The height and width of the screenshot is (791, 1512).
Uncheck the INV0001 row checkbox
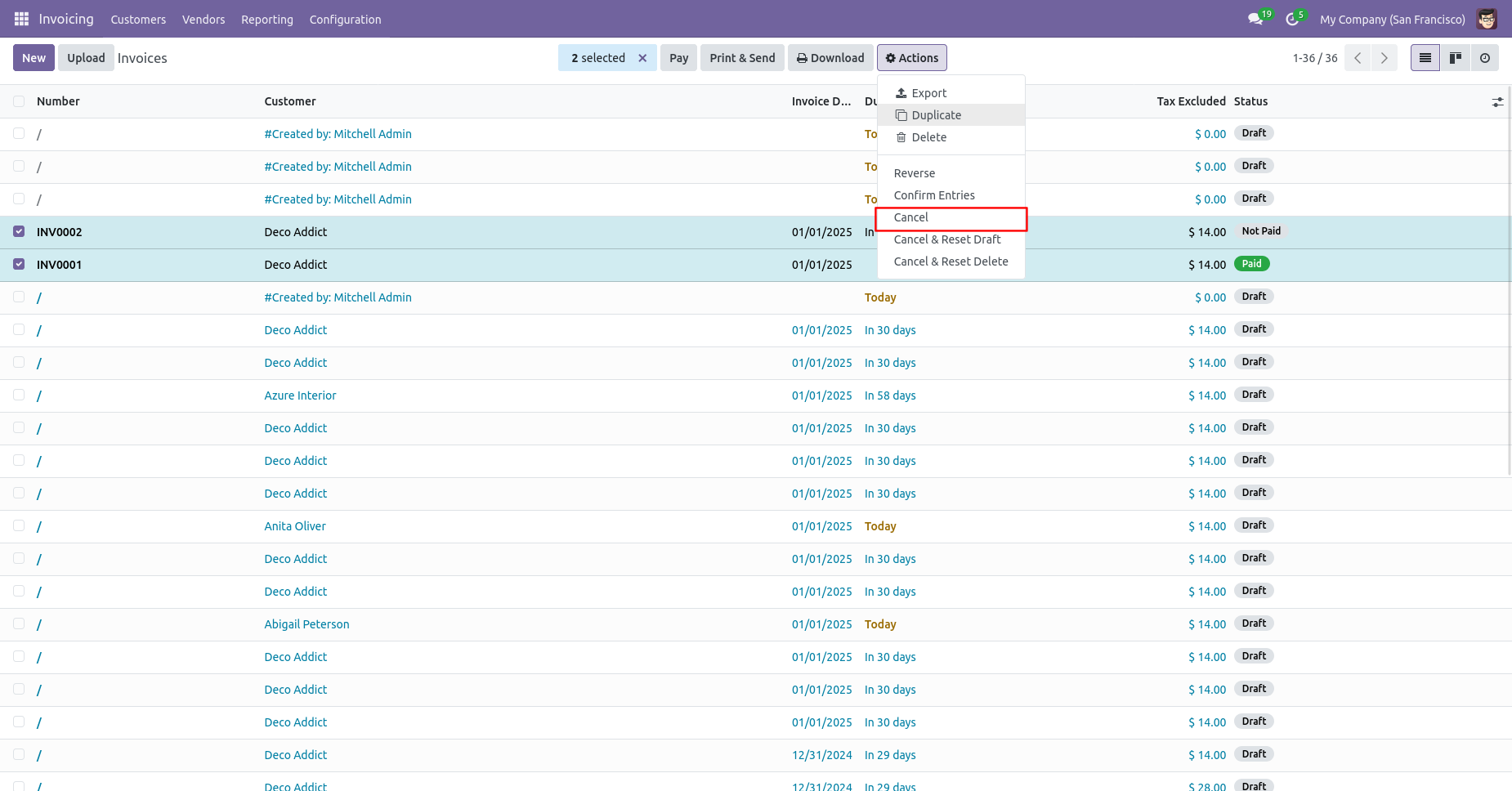tap(19, 264)
